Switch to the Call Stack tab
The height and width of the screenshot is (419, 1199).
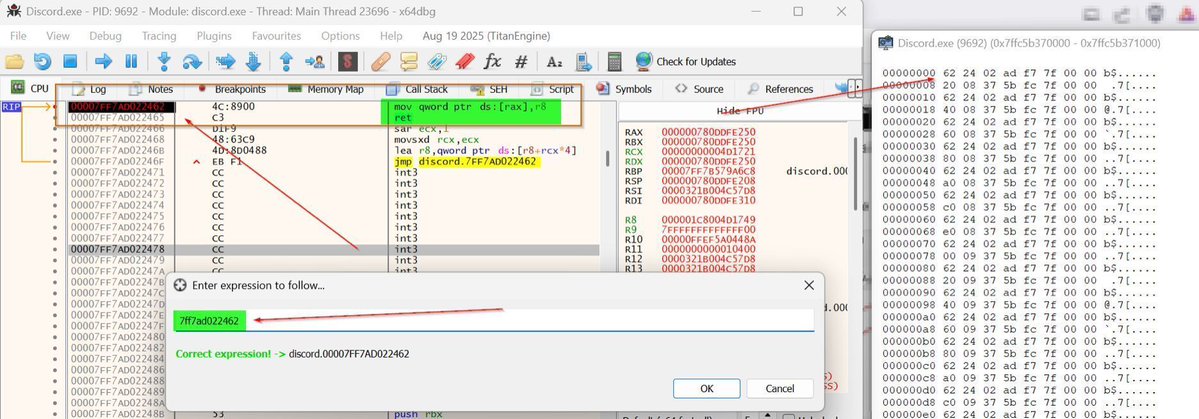pos(418,89)
